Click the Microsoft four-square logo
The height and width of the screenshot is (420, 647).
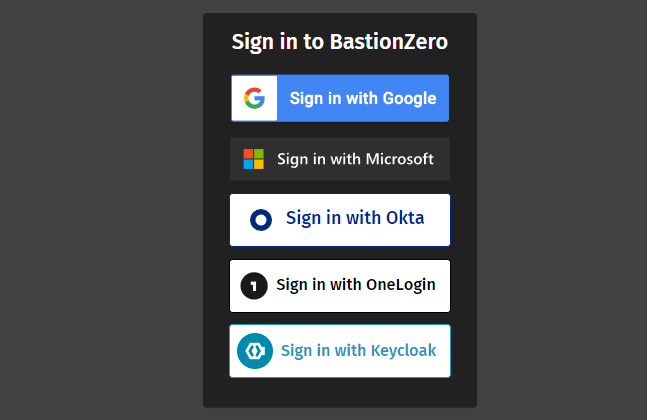tap(254, 159)
